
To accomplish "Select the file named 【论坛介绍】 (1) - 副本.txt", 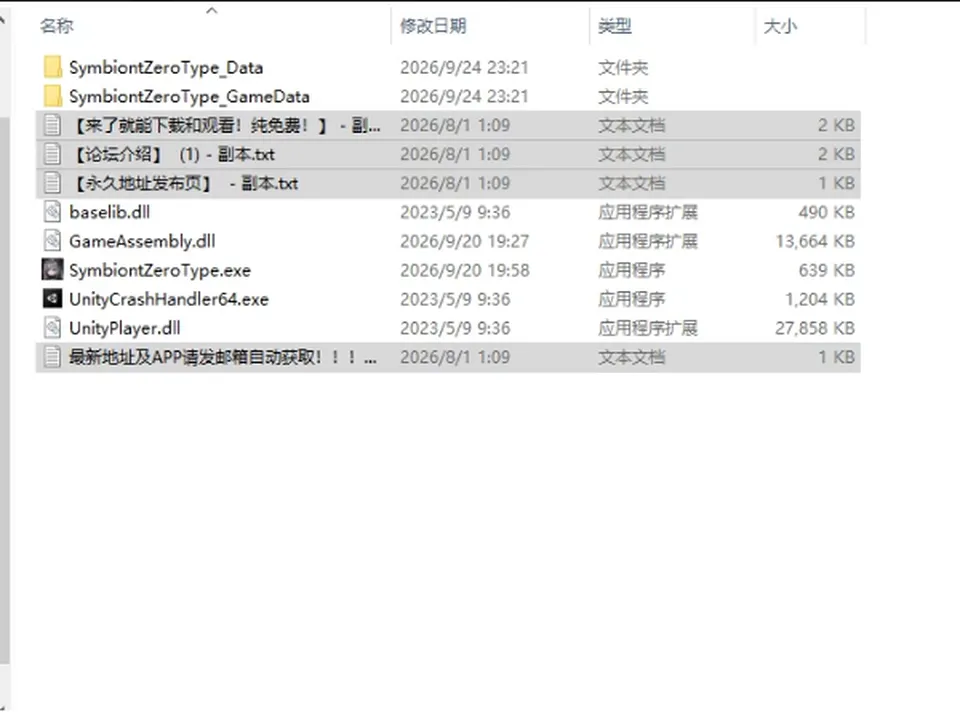I will pos(174,154).
